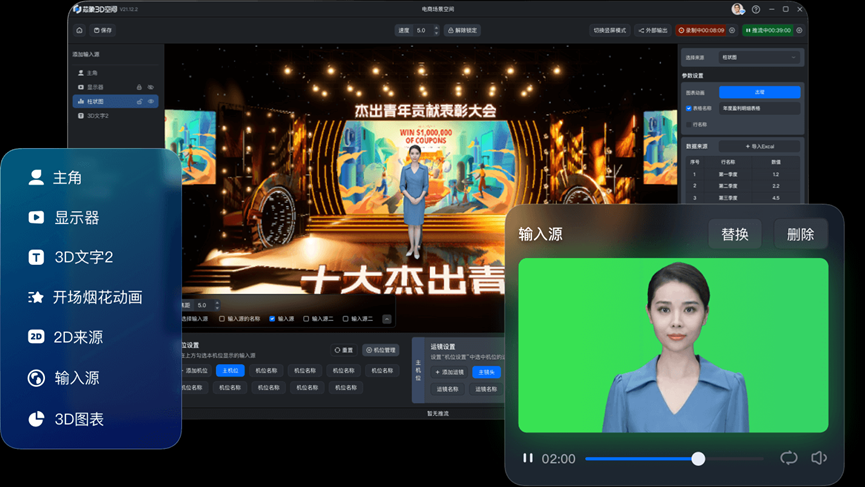Click the 导入Excel import button
The image size is (865, 487).
[760, 146]
